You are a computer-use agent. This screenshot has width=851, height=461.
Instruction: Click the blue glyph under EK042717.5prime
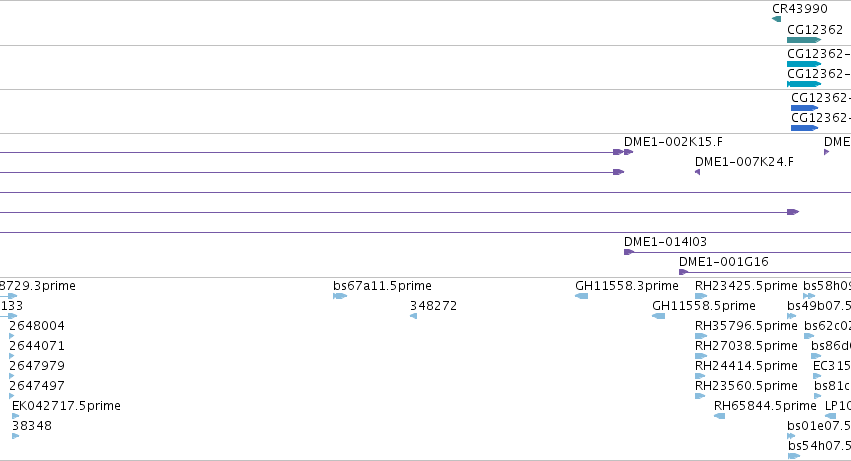pyautogui.click(x=15, y=416)
